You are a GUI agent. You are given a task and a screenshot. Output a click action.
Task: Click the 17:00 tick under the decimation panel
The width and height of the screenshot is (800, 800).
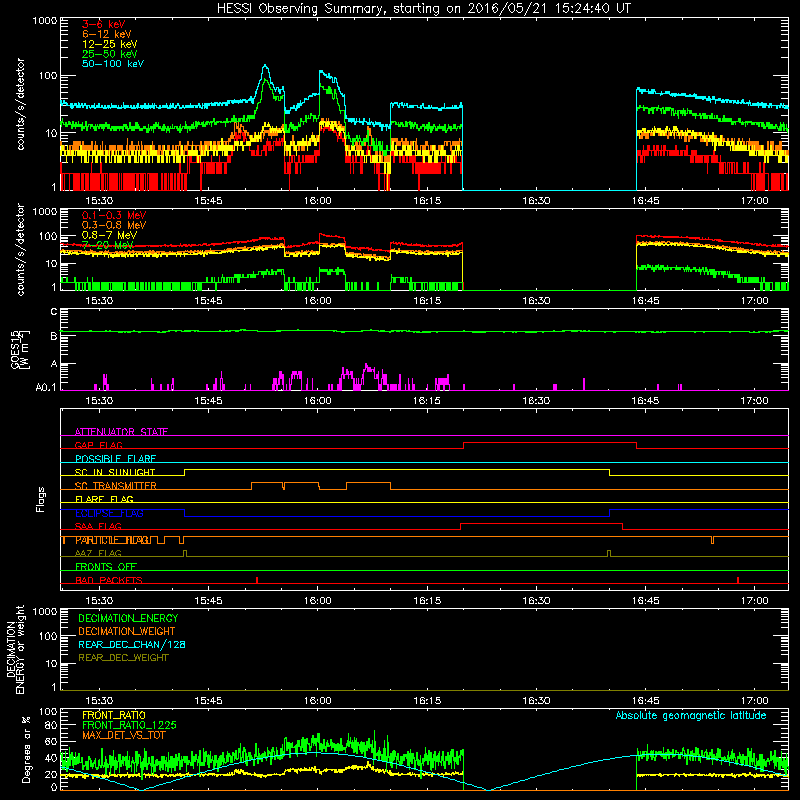[755, 701]
